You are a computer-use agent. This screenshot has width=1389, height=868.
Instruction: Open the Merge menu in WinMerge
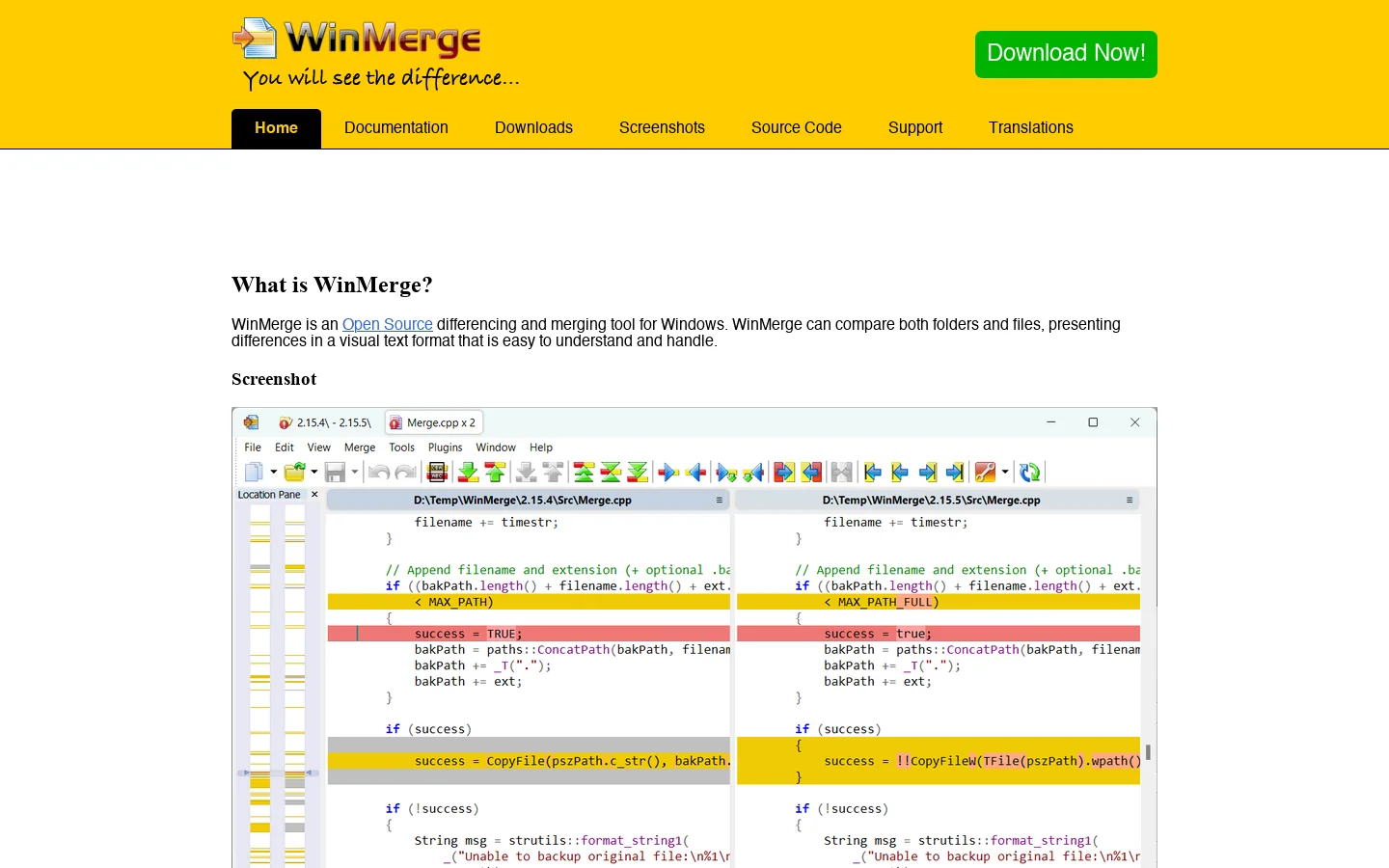360,448
